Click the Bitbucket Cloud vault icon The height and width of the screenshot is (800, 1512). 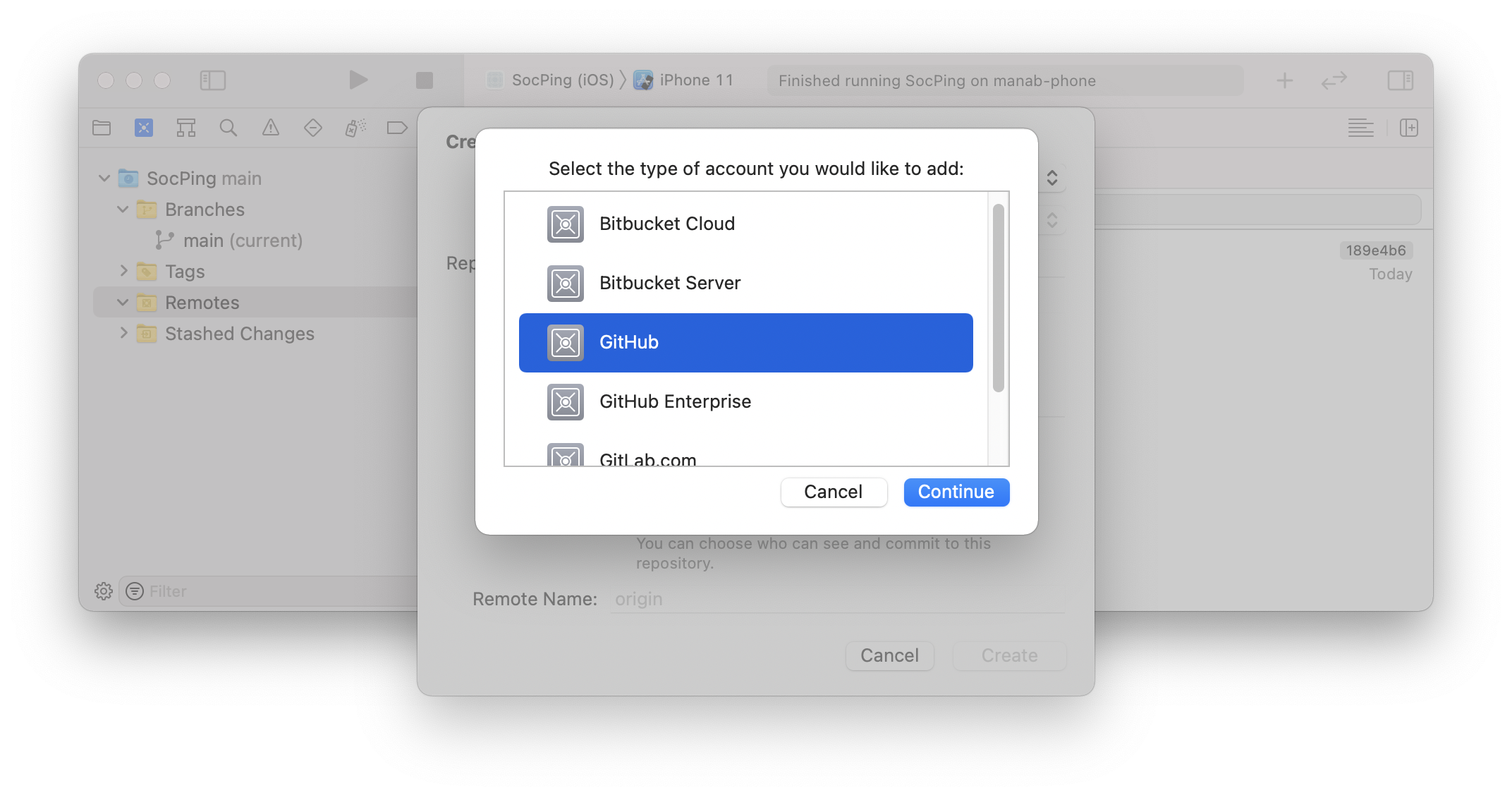click(566, 224)
